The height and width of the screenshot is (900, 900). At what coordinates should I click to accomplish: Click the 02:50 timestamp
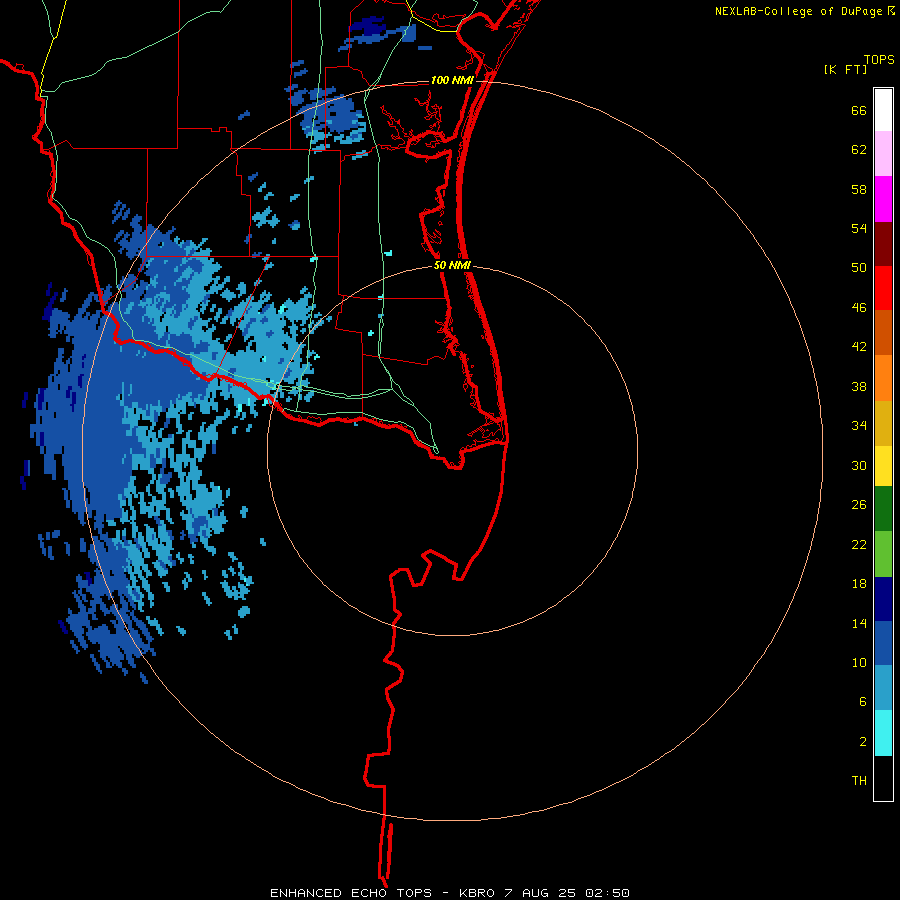pyautogui.click(x=607, y=893)
